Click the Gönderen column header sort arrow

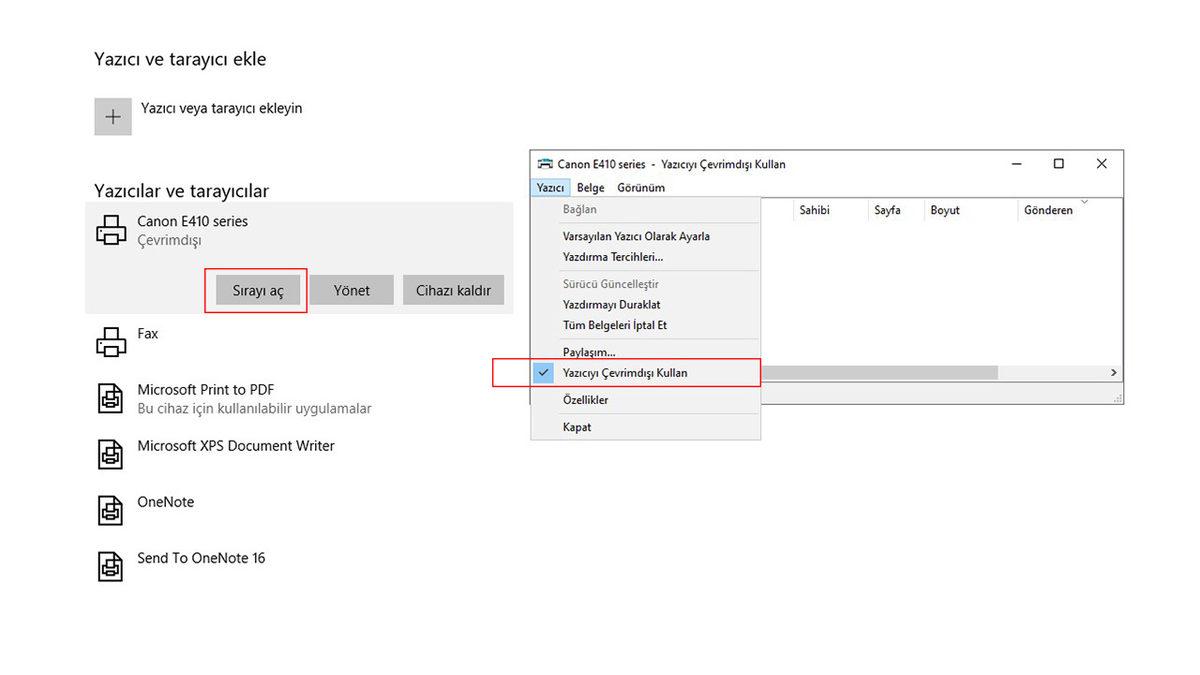click(1085, 202)
